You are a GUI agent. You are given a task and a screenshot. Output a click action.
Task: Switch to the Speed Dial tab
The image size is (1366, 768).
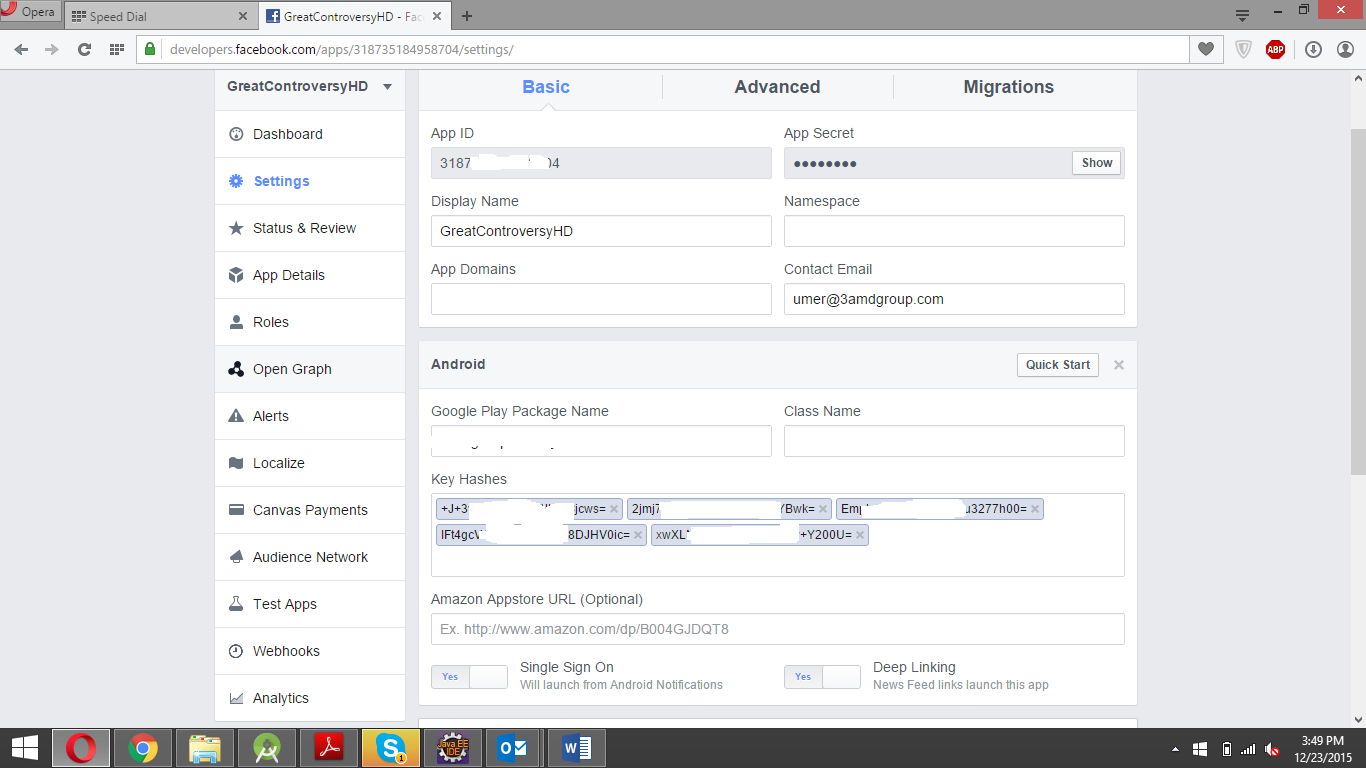pos(160,16)
